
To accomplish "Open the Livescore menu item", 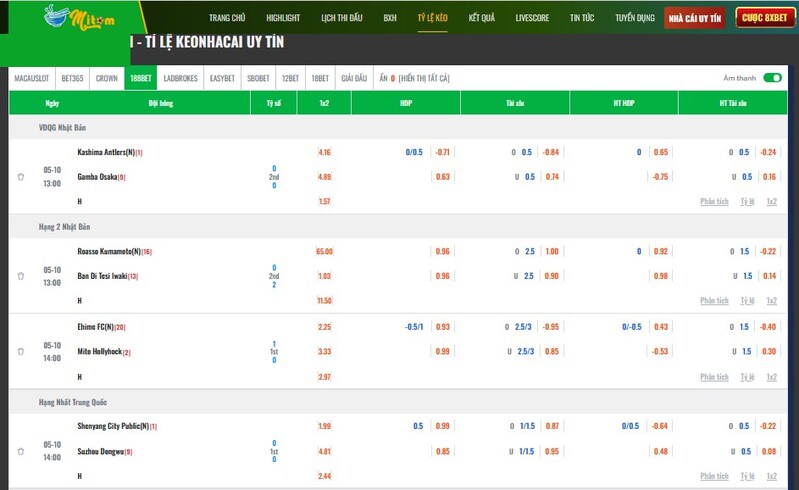I will point(532,18).
